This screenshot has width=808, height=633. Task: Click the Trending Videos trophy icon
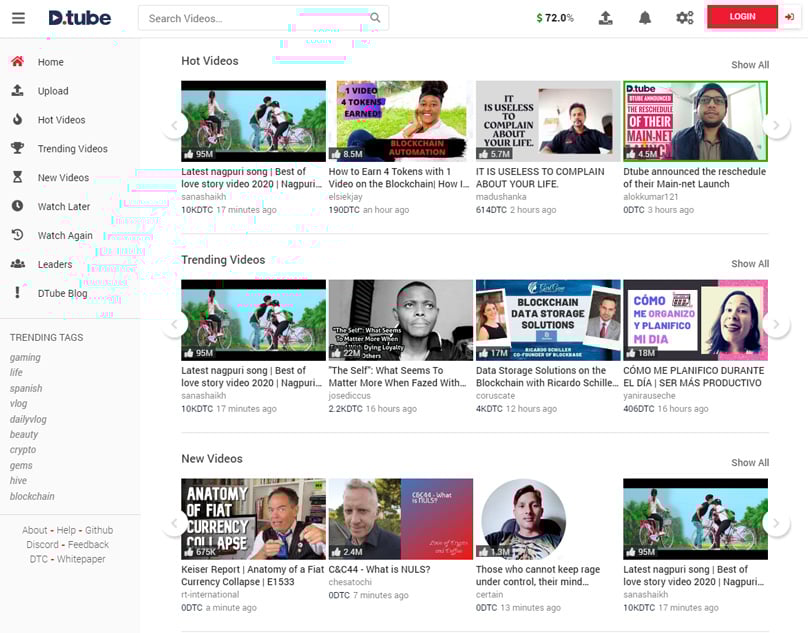(x=18, y=148)
